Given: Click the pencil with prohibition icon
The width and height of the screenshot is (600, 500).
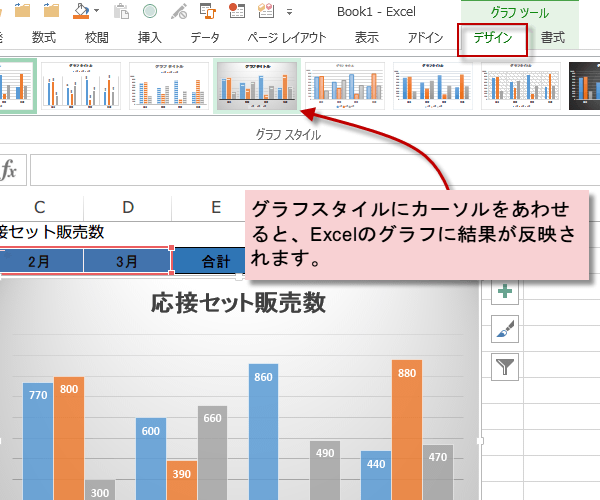Looking at the screenshot, I should [179, 11].
